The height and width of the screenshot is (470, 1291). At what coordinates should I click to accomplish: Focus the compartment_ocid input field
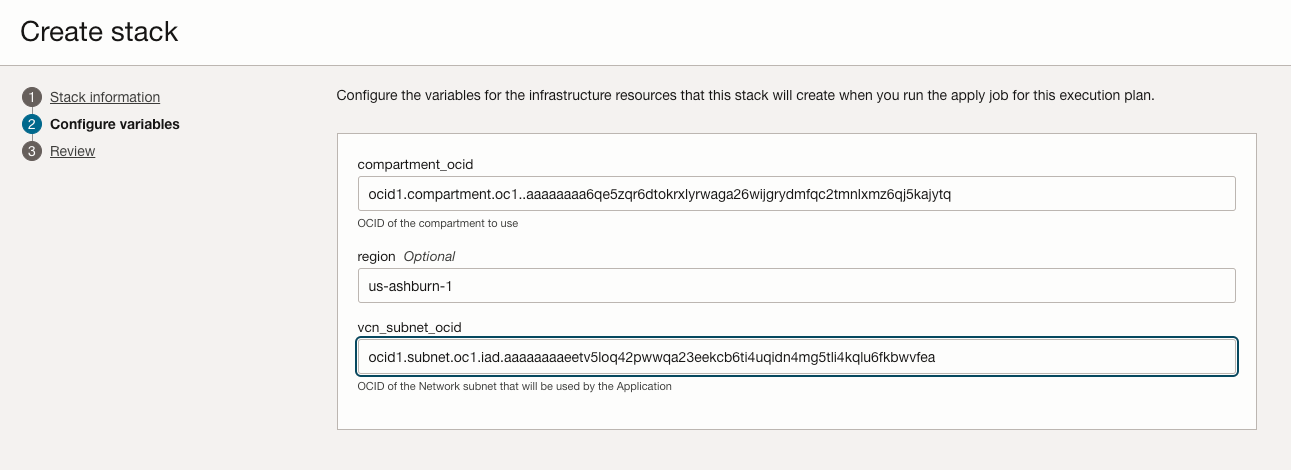tap(796, 194)
